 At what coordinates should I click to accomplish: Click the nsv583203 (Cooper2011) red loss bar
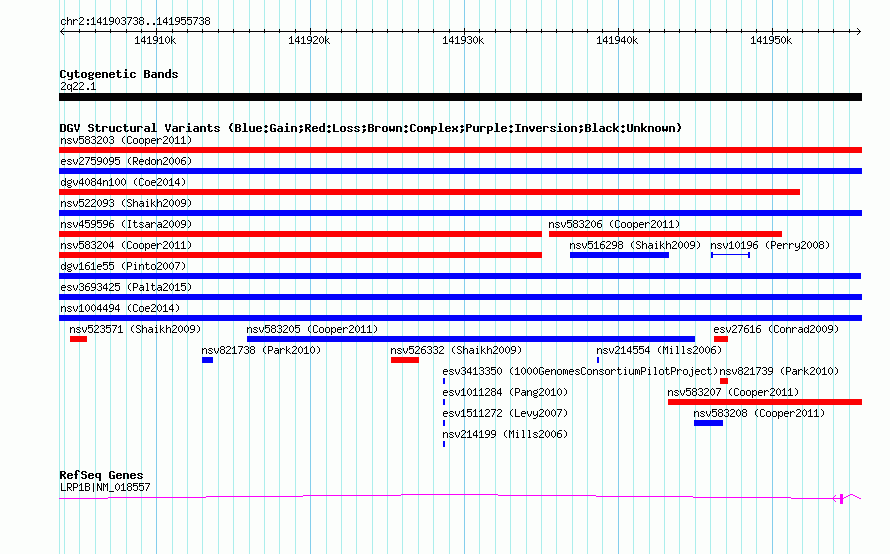(x=460, y=150)
